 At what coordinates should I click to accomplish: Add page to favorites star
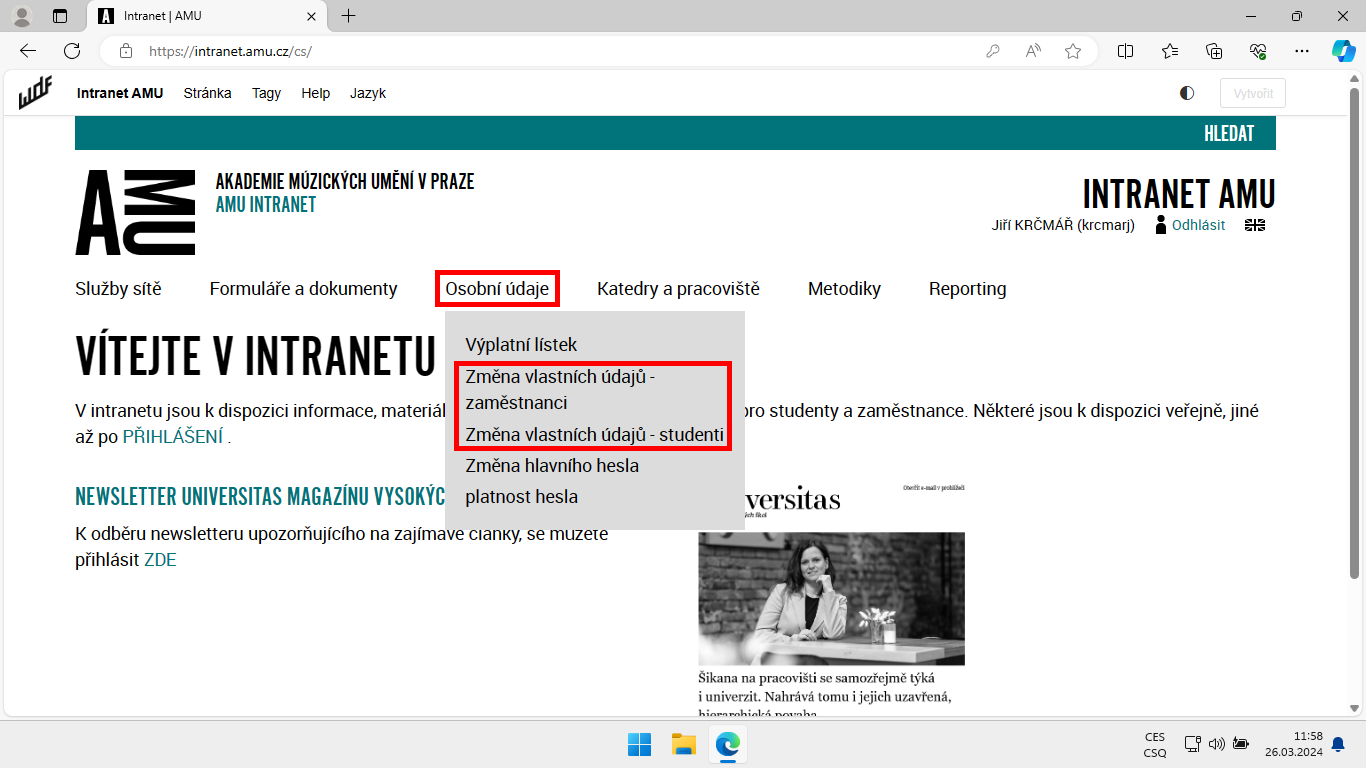tap(1073, 51)
